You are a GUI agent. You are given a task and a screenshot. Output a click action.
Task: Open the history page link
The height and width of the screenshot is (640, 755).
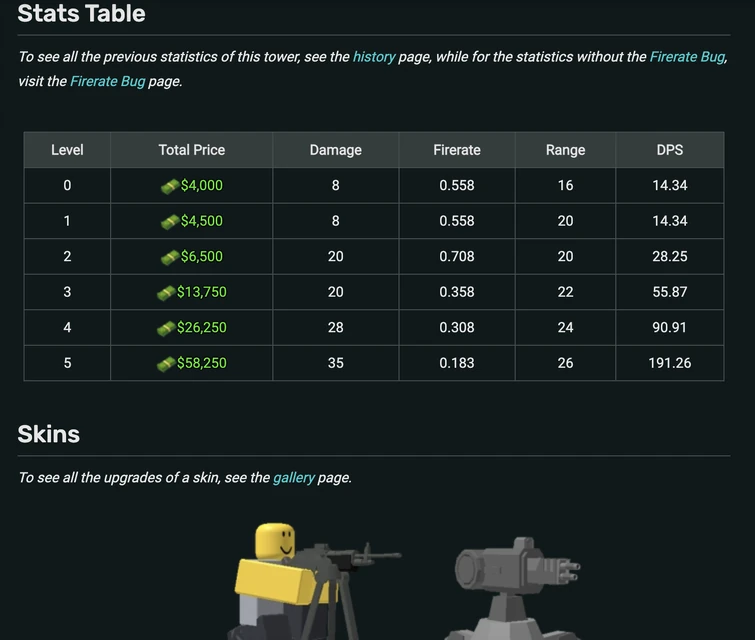coord(374,57)
